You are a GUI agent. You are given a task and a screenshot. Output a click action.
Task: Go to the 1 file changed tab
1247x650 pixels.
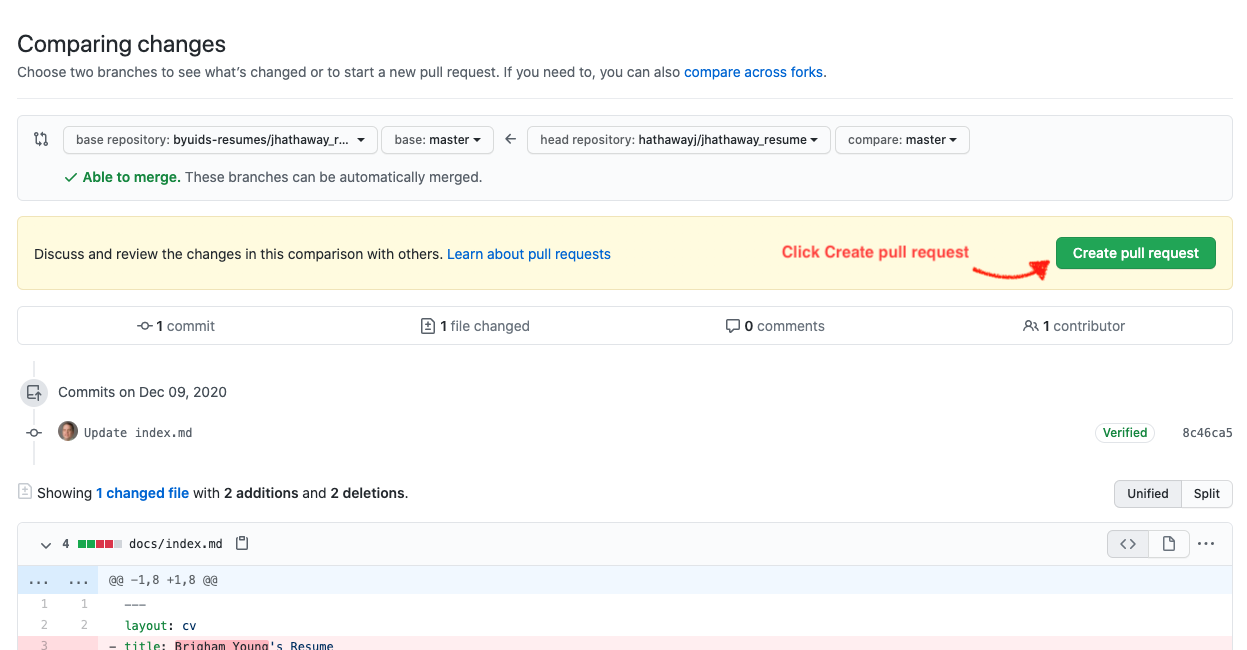coord(476,326)
